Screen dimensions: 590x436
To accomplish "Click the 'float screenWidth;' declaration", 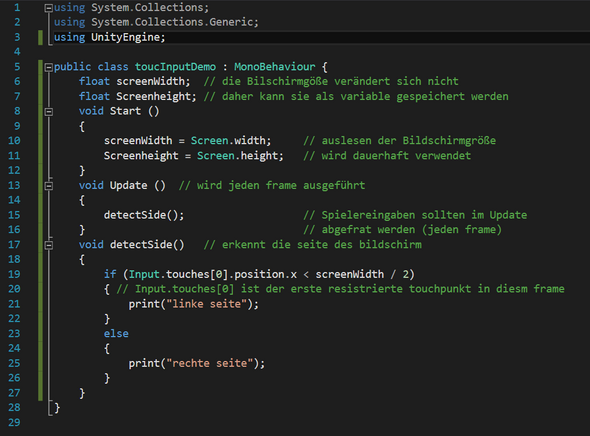I will coord(135,82).
